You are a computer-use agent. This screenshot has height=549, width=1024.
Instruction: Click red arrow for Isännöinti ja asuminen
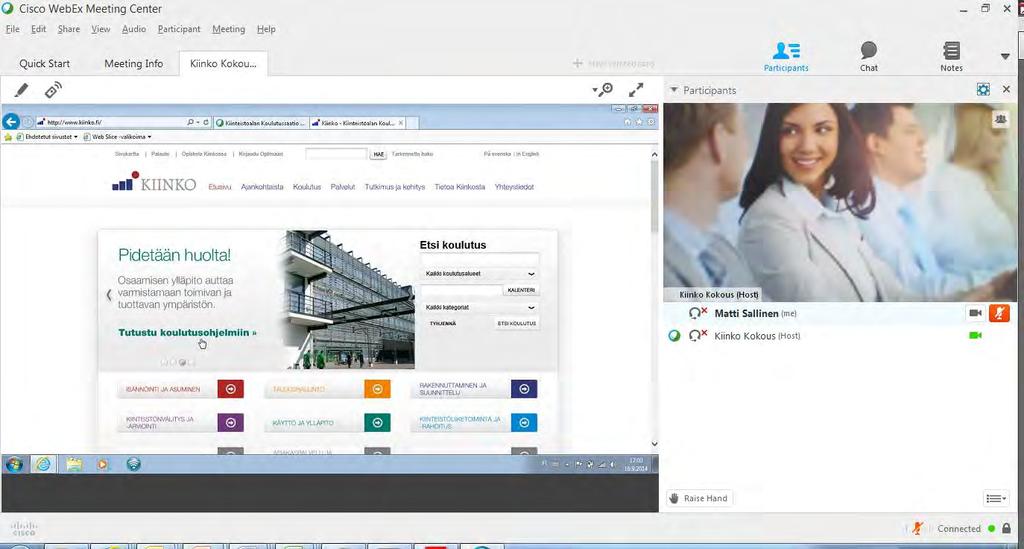coord(231,389)
